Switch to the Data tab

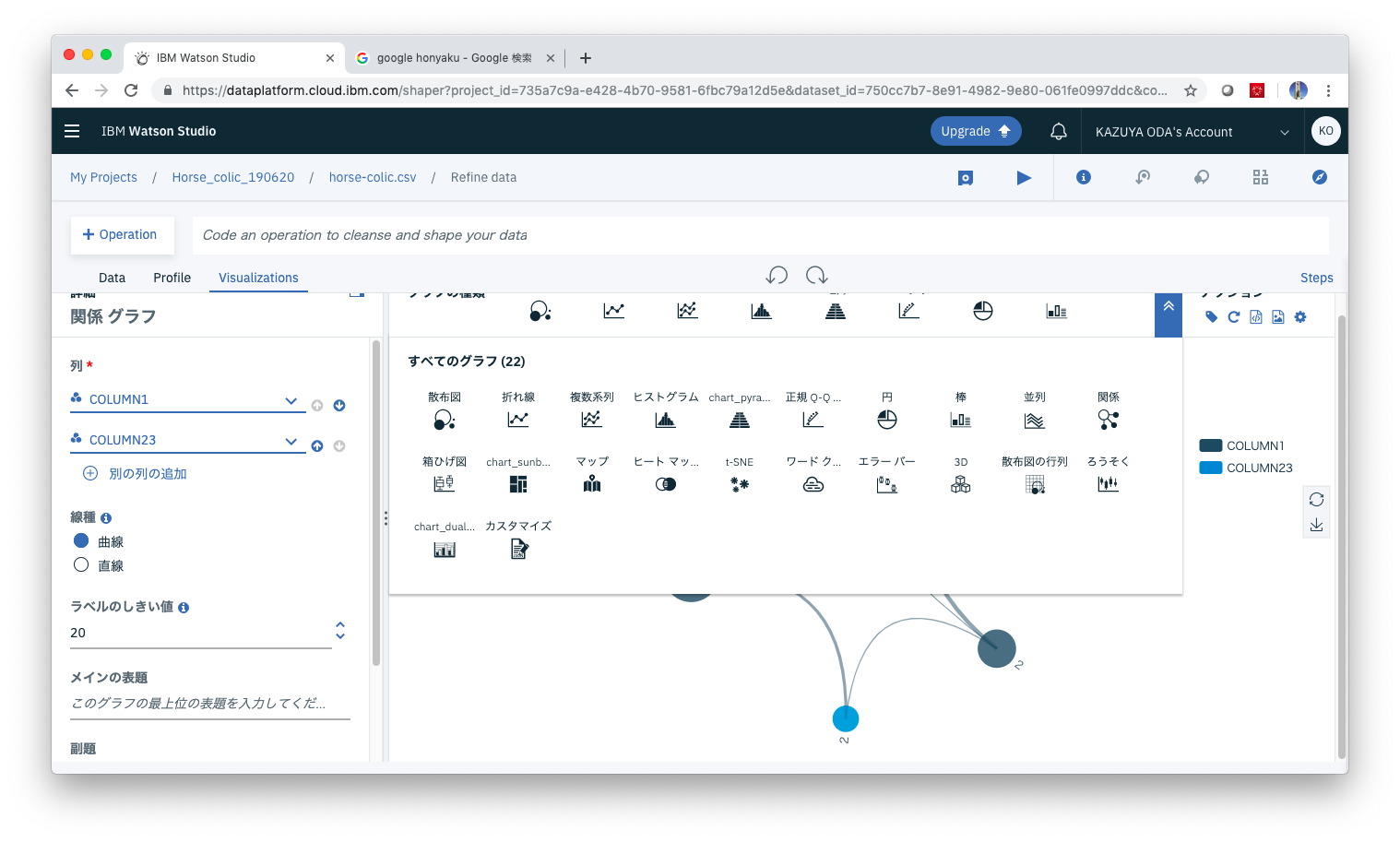coord(112,278)
